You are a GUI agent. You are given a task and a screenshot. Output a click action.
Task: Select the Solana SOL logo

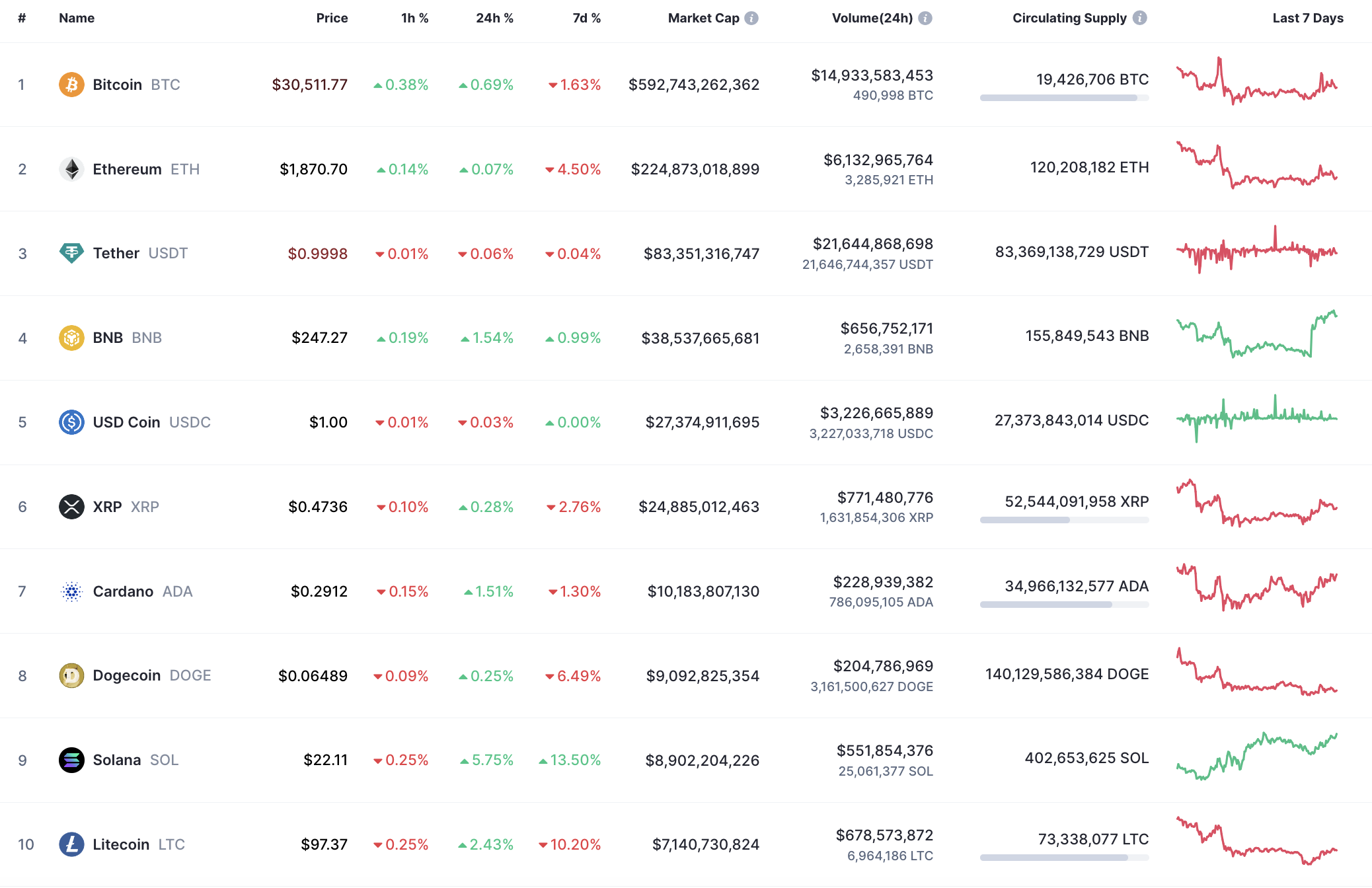[x=72, y=760]
